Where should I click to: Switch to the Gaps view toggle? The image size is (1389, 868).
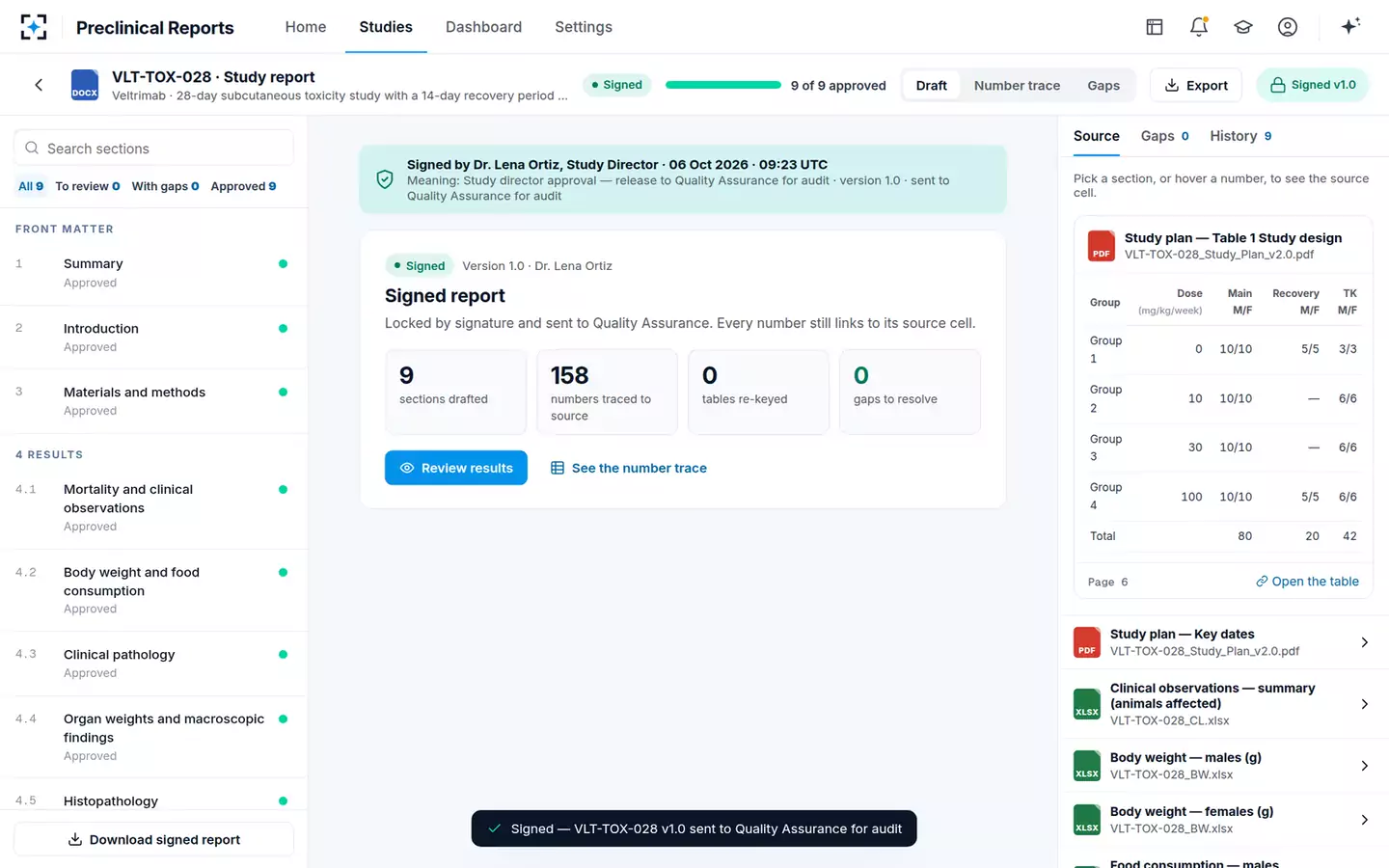tap(1103, 85)
